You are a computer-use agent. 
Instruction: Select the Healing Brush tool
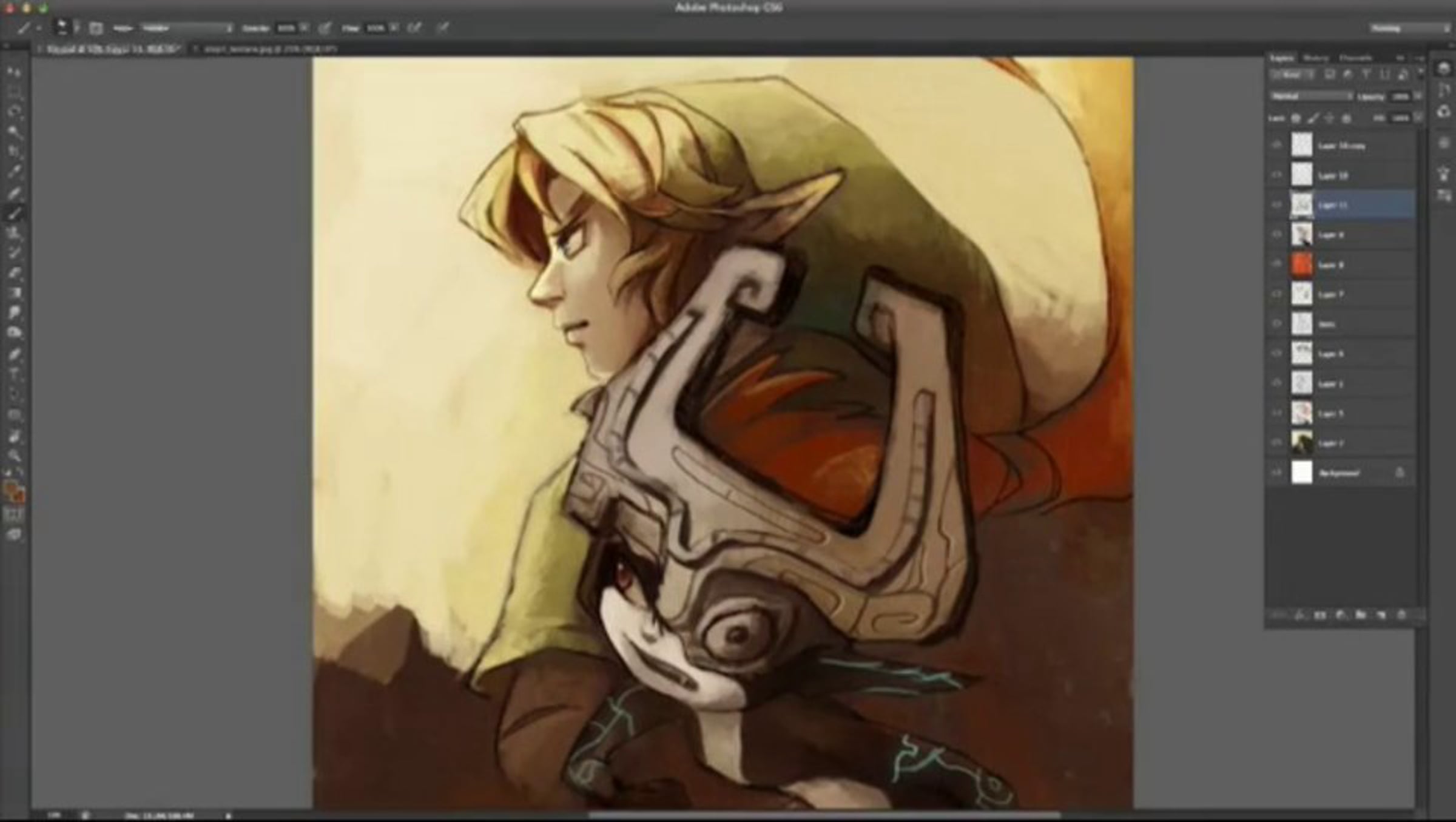point(15,193)
